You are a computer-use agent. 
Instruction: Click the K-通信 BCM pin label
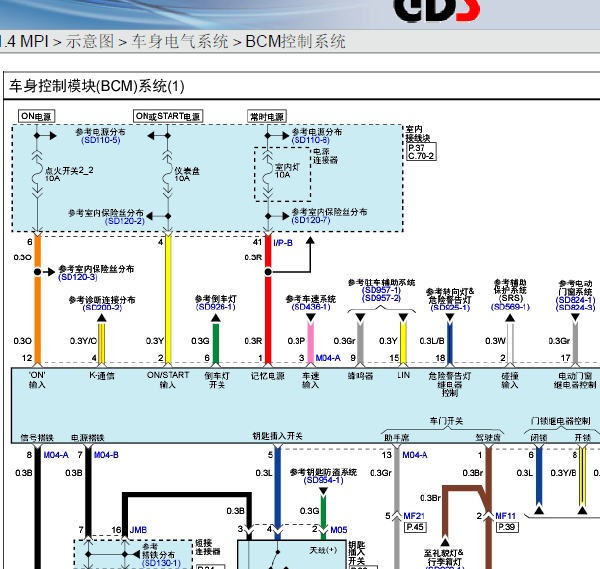[102, 376]
